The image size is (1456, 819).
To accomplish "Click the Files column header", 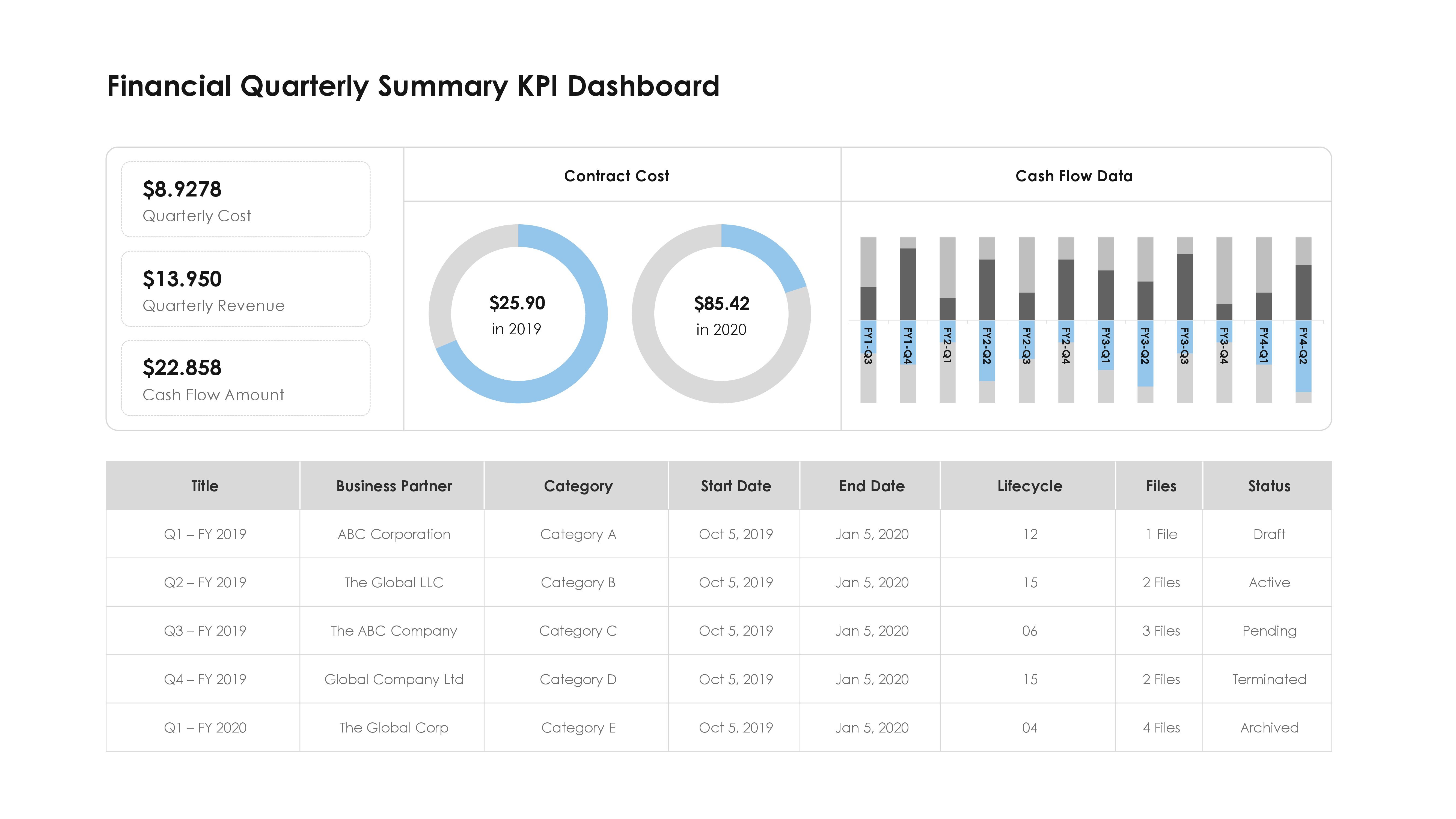I will point(1160,486).
